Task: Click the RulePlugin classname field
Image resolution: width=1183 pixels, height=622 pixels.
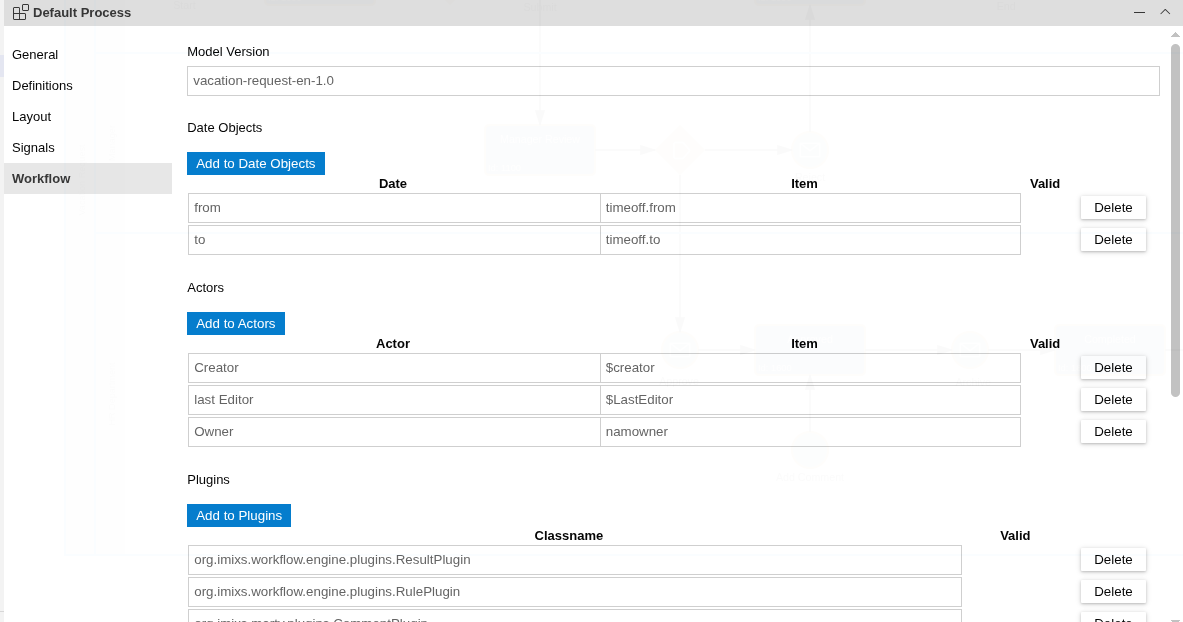Action: pos(574,591)
